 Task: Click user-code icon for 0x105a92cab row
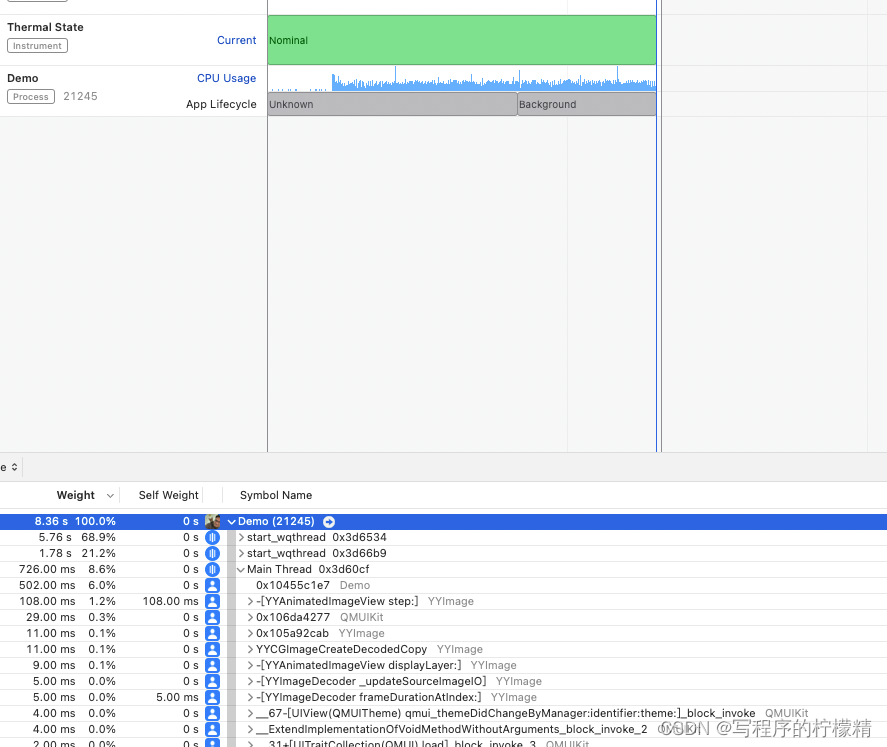pyautogui.click(x=213, y=633)
